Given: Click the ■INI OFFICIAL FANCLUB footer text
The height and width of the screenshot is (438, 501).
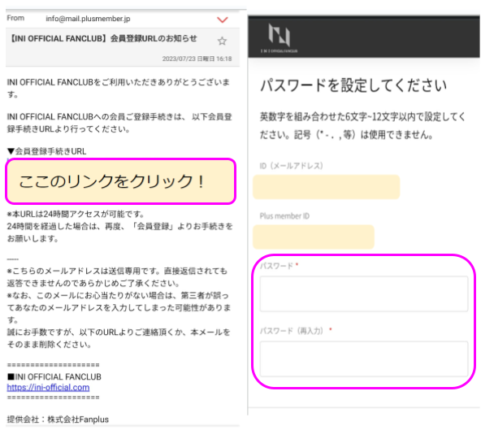Looking at the screenshot, I should pyautogui.click(x=54, y=377).
